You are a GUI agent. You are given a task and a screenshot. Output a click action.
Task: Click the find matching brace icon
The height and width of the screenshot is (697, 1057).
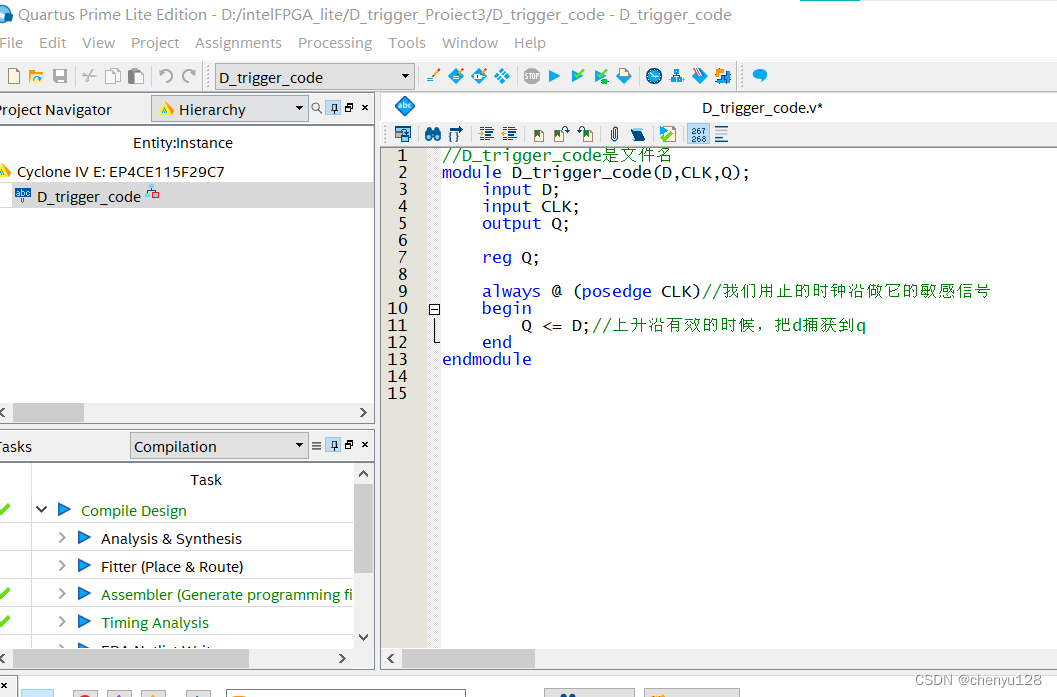[x=456, y=134]
